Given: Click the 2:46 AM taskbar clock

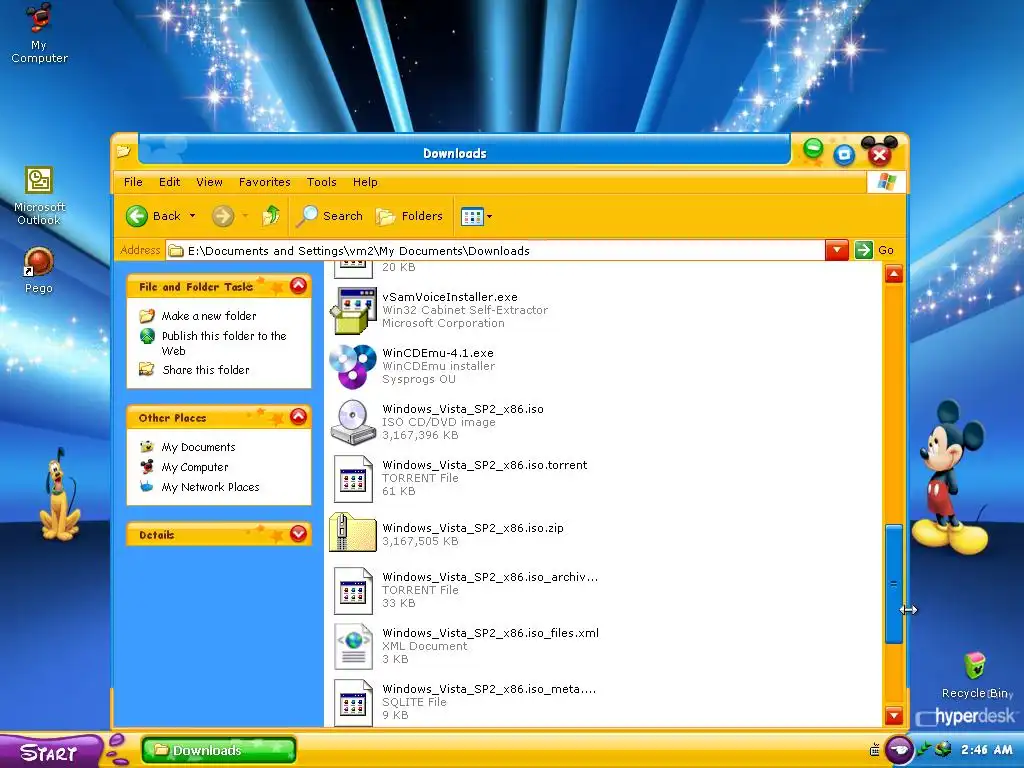Looking at the screenshot, I should click(986, 750).
